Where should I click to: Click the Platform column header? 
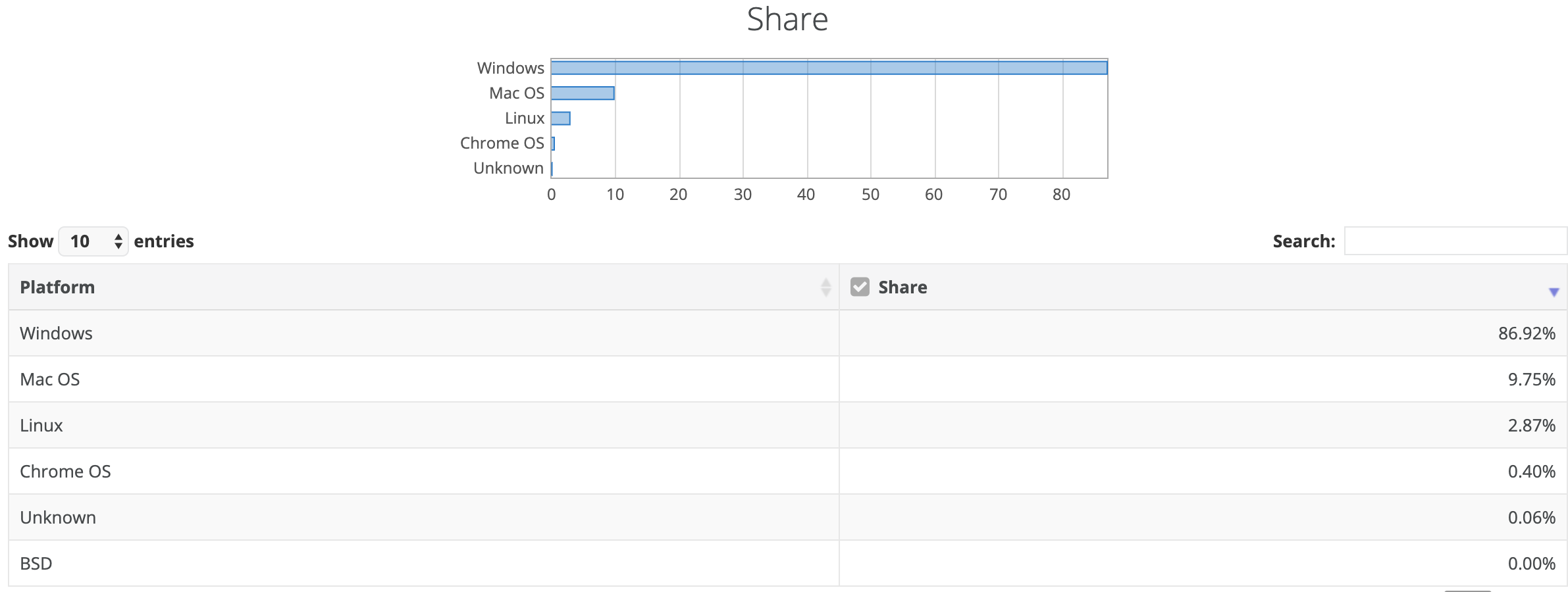pyautogui.click(x=57, y=287)
